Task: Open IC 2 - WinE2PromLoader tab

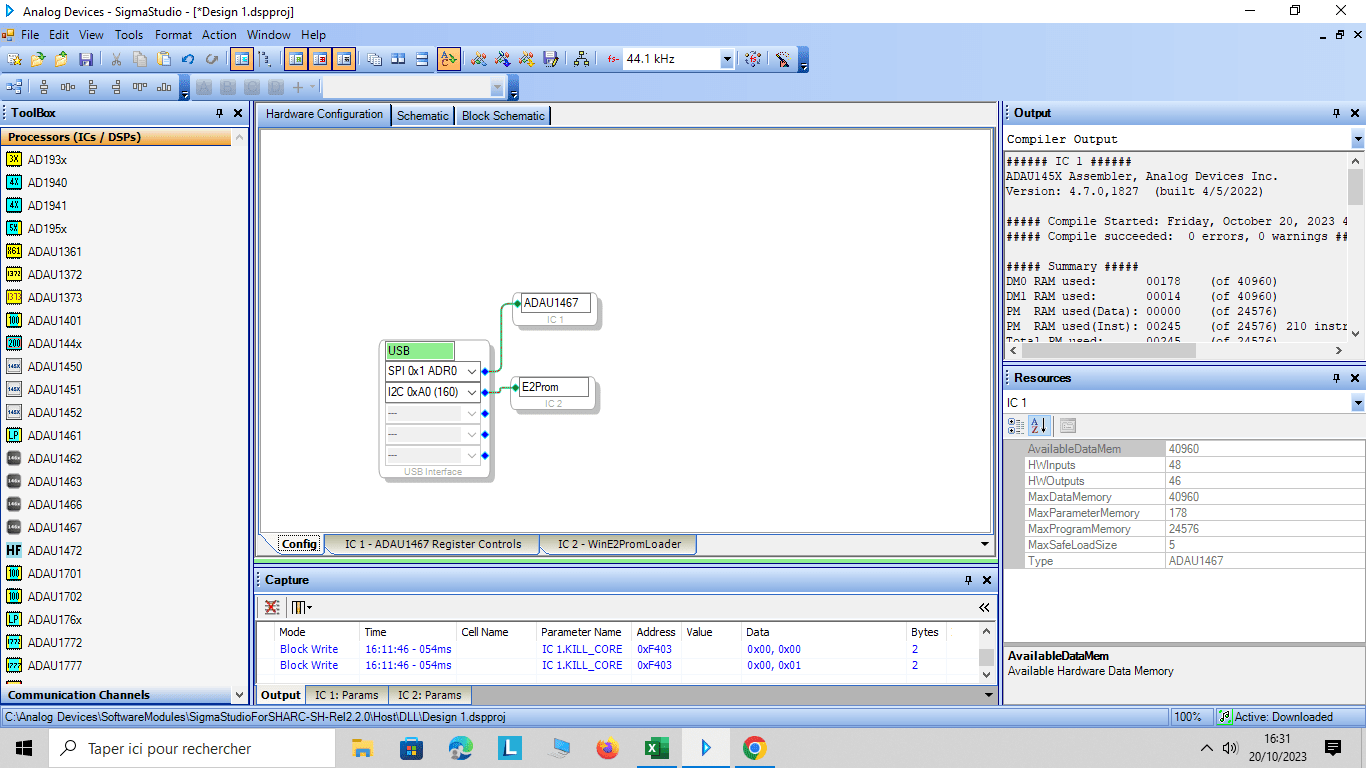Action: [619, 544]
